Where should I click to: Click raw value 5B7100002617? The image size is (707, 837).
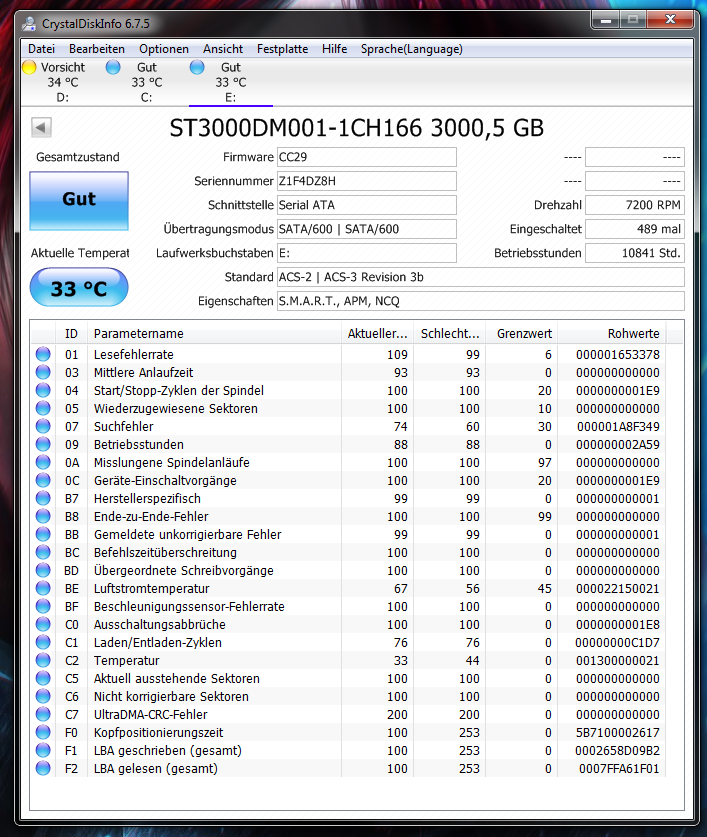[x=617, y=732]
